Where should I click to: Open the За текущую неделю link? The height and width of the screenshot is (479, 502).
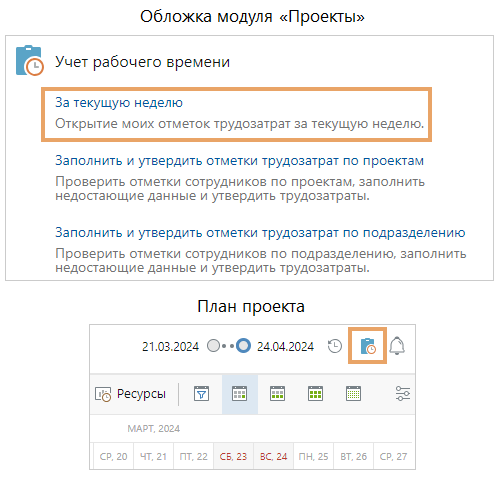[119, 102]
